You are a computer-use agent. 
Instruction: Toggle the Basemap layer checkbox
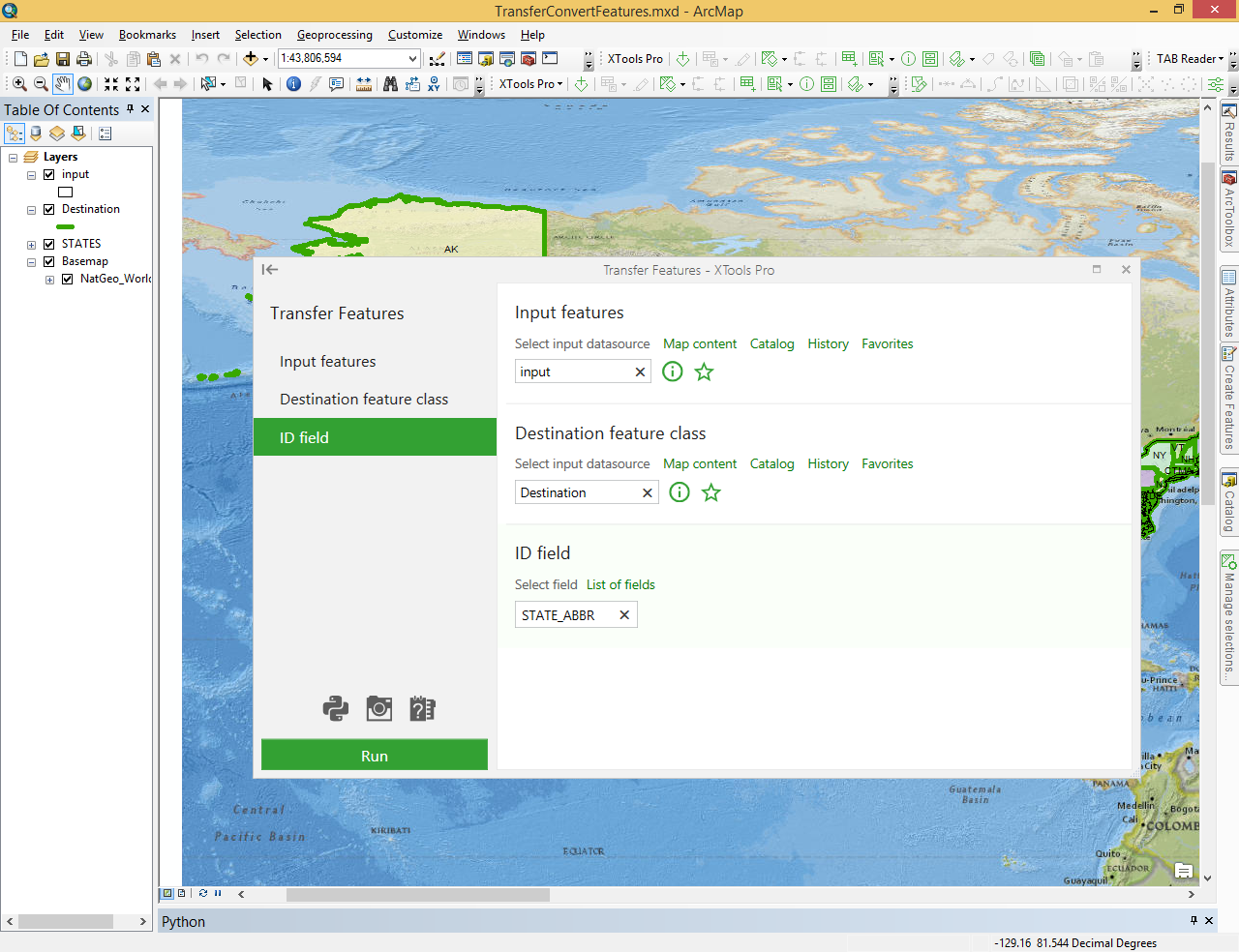click(x=48, y=262)
